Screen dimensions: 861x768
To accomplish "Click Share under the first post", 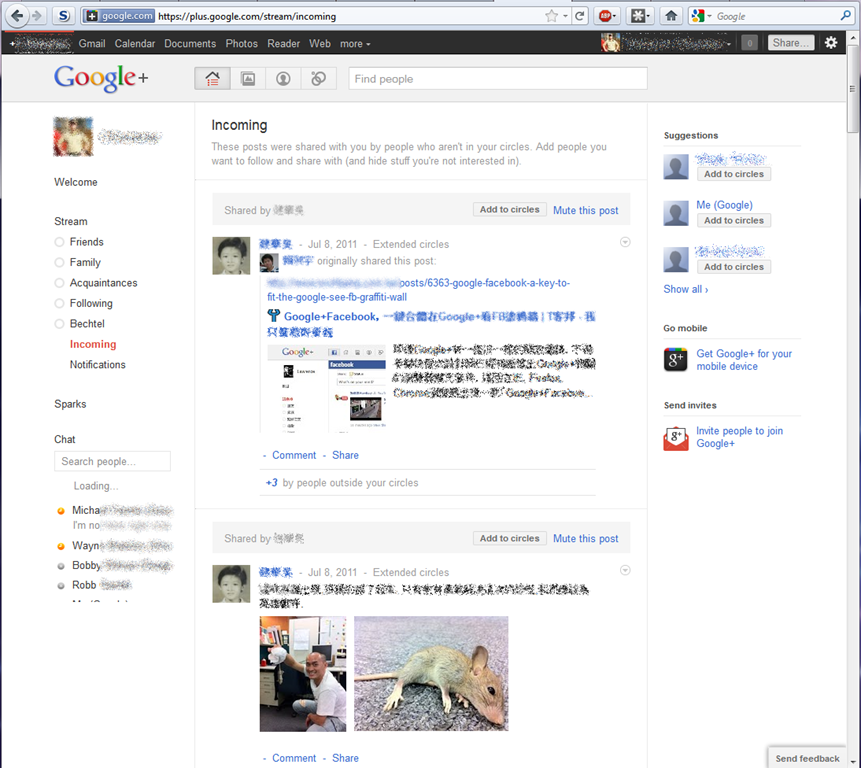I will 345,455.
